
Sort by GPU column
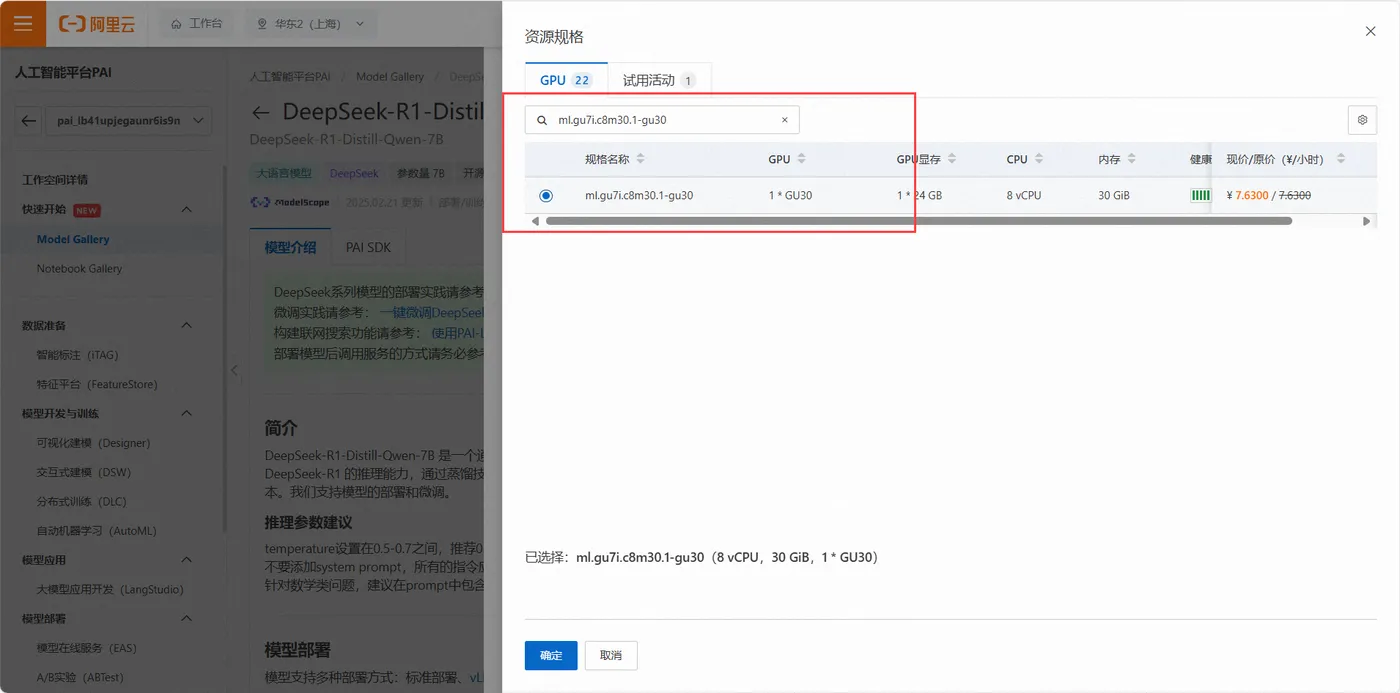[801, 159]
